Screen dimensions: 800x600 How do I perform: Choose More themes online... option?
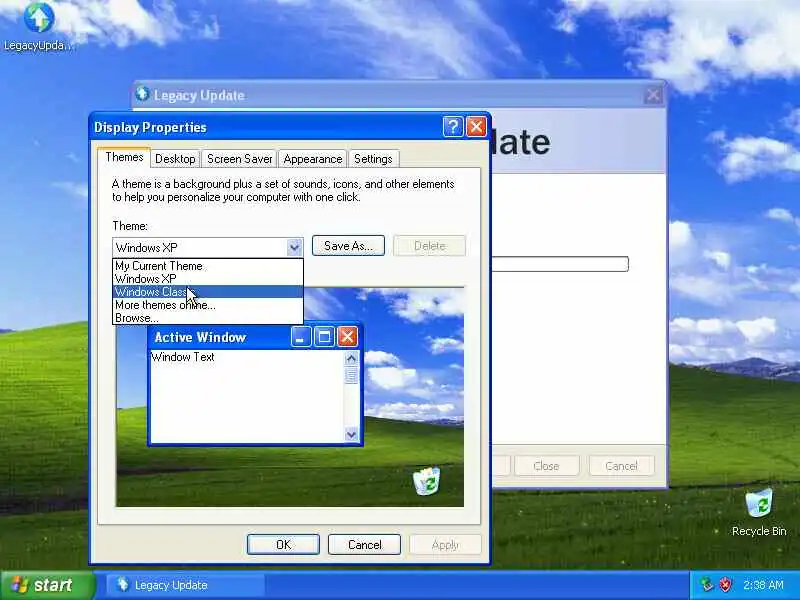coord(208,305)
